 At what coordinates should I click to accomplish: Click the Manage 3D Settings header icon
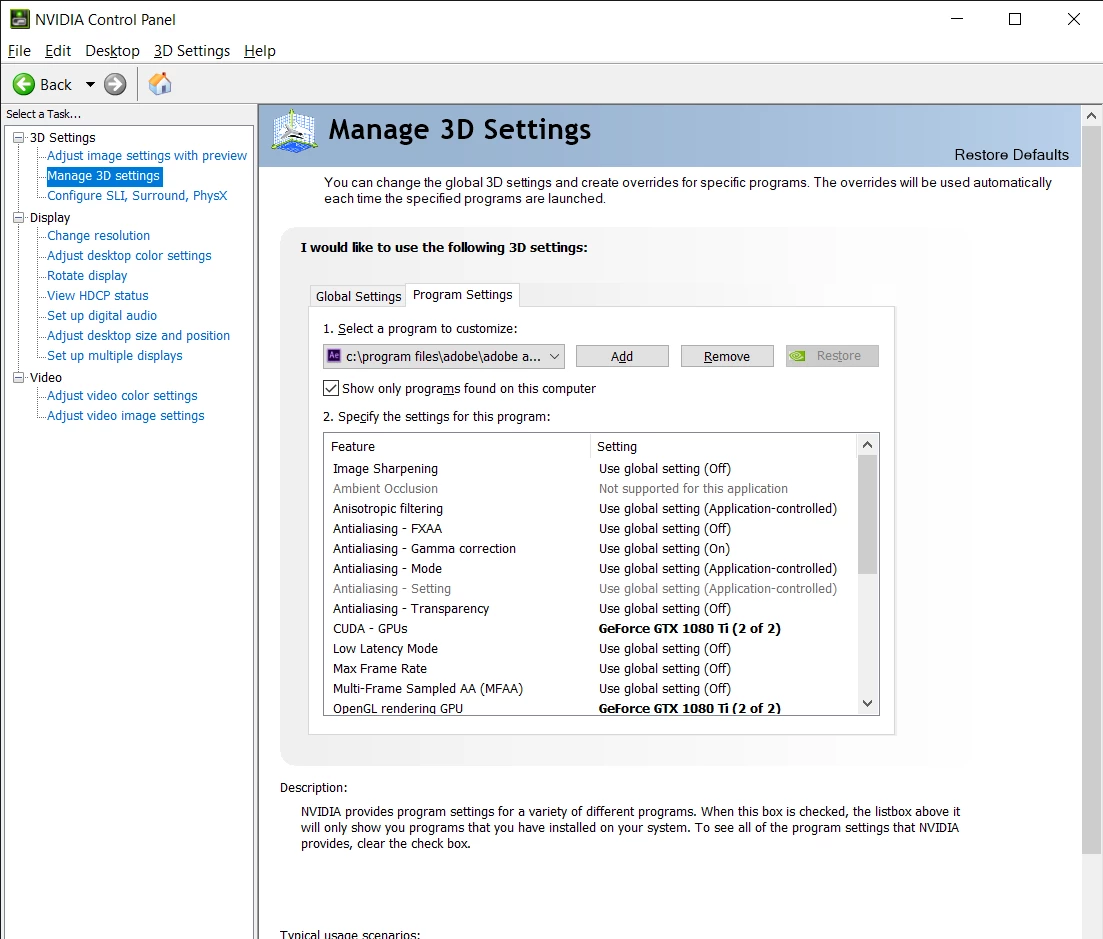[x=294, y=131]
